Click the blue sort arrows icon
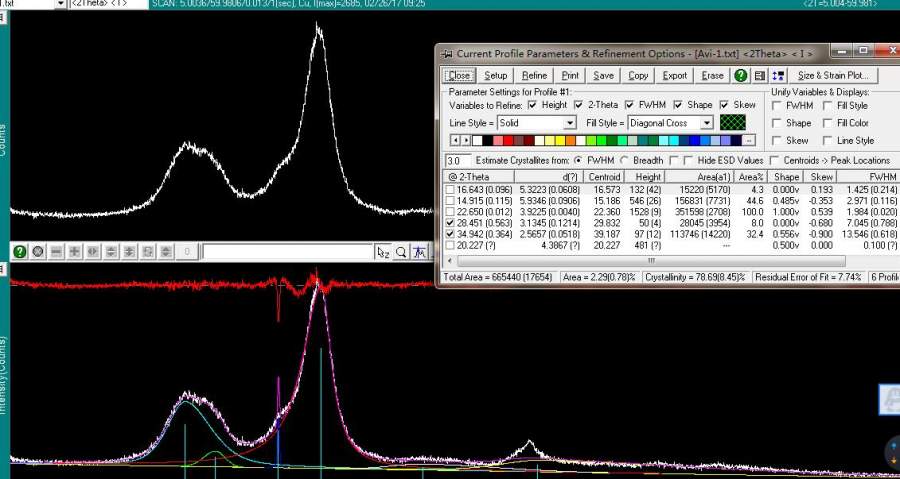The image size is (900, 479). (778, 75)
